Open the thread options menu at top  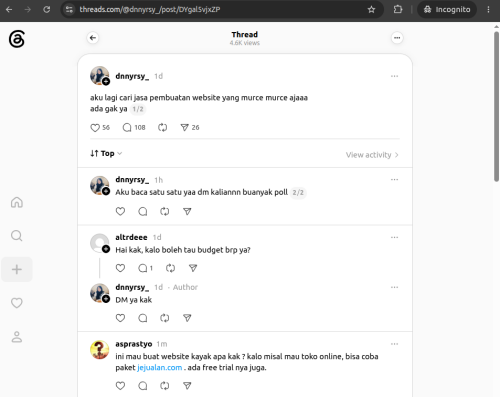397,38
